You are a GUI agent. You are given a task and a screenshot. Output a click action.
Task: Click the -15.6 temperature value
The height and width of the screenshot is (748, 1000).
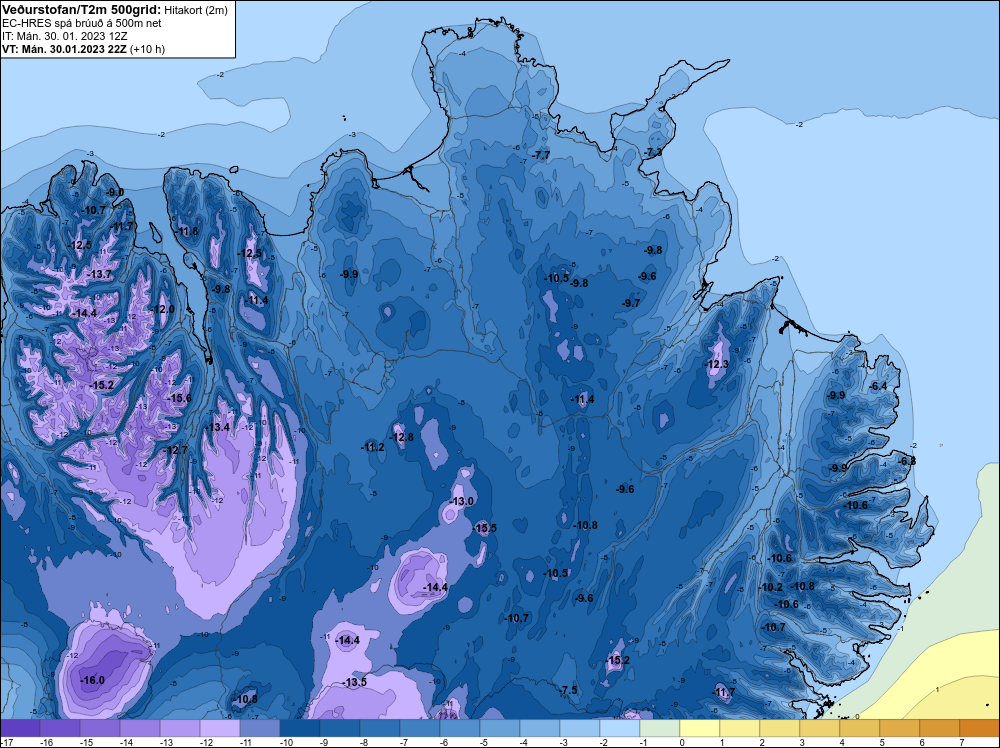click(x=179, y=398)
